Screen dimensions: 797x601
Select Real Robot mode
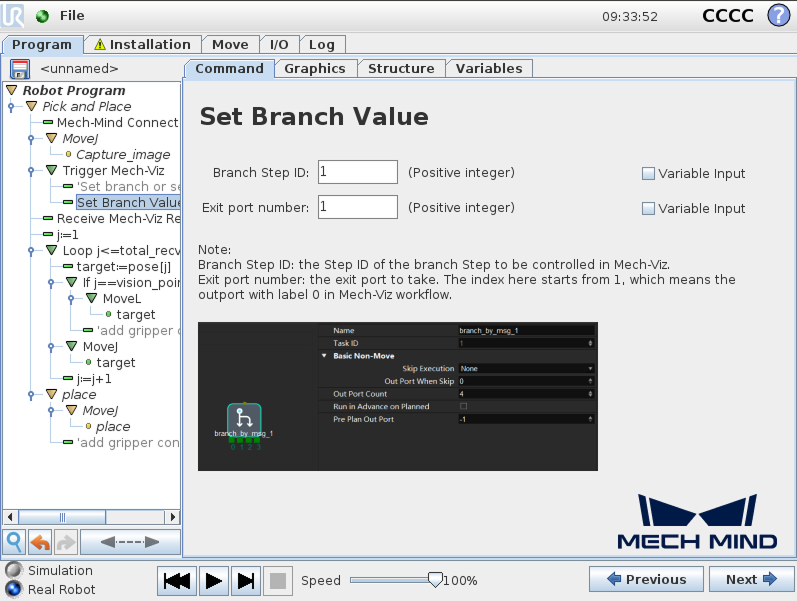tap(14, 589)
